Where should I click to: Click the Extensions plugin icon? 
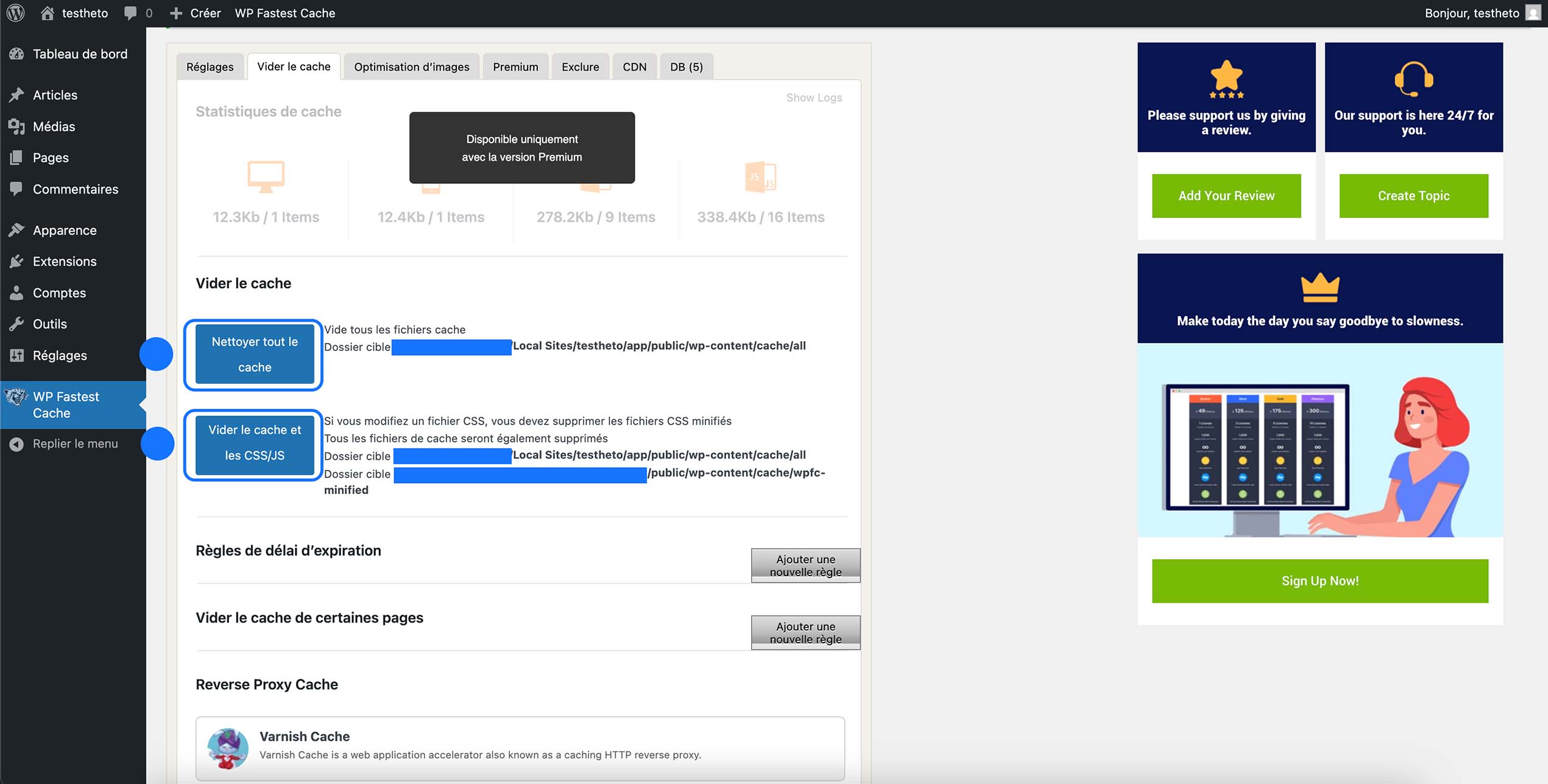pos(17,261)
